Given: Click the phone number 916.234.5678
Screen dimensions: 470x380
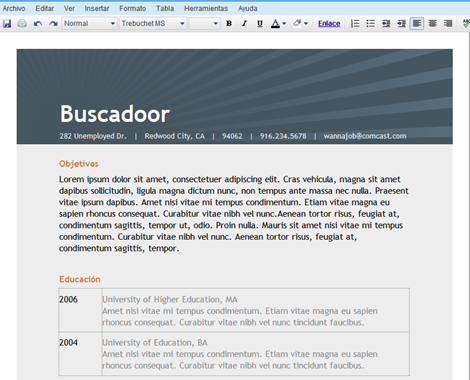Looking at the screenshot, I should coord(283,136).
